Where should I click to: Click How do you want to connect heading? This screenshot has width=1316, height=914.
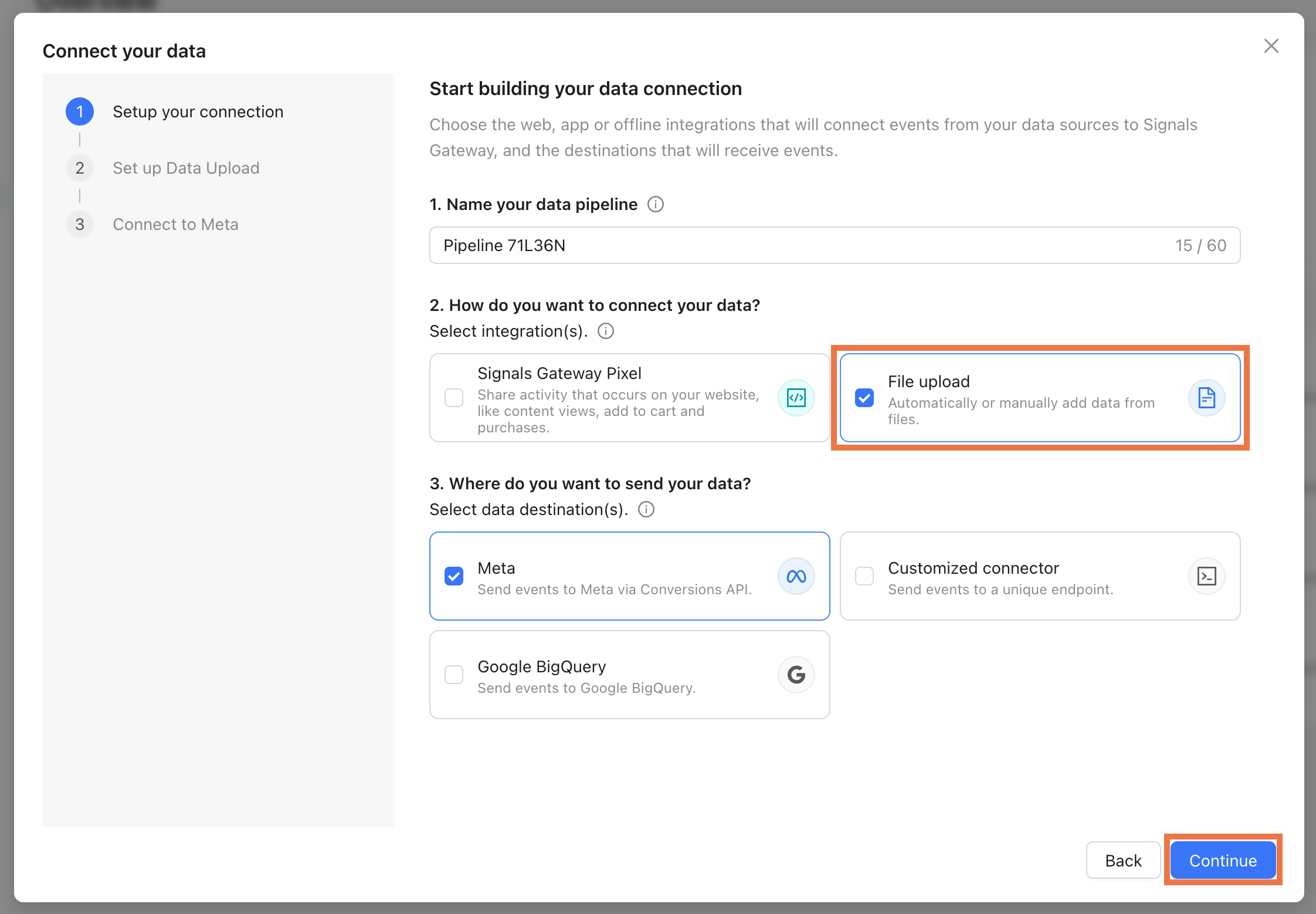coord(595,305)
